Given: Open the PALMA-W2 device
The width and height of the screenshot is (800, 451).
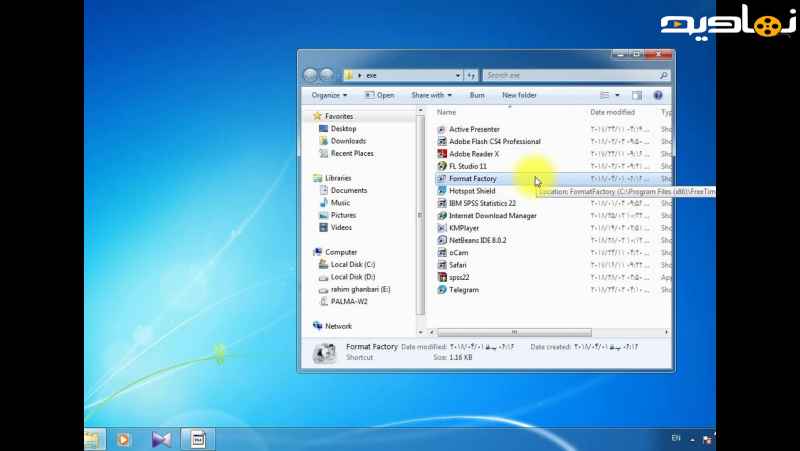Looking at the screenshot, I should point(349,302).
